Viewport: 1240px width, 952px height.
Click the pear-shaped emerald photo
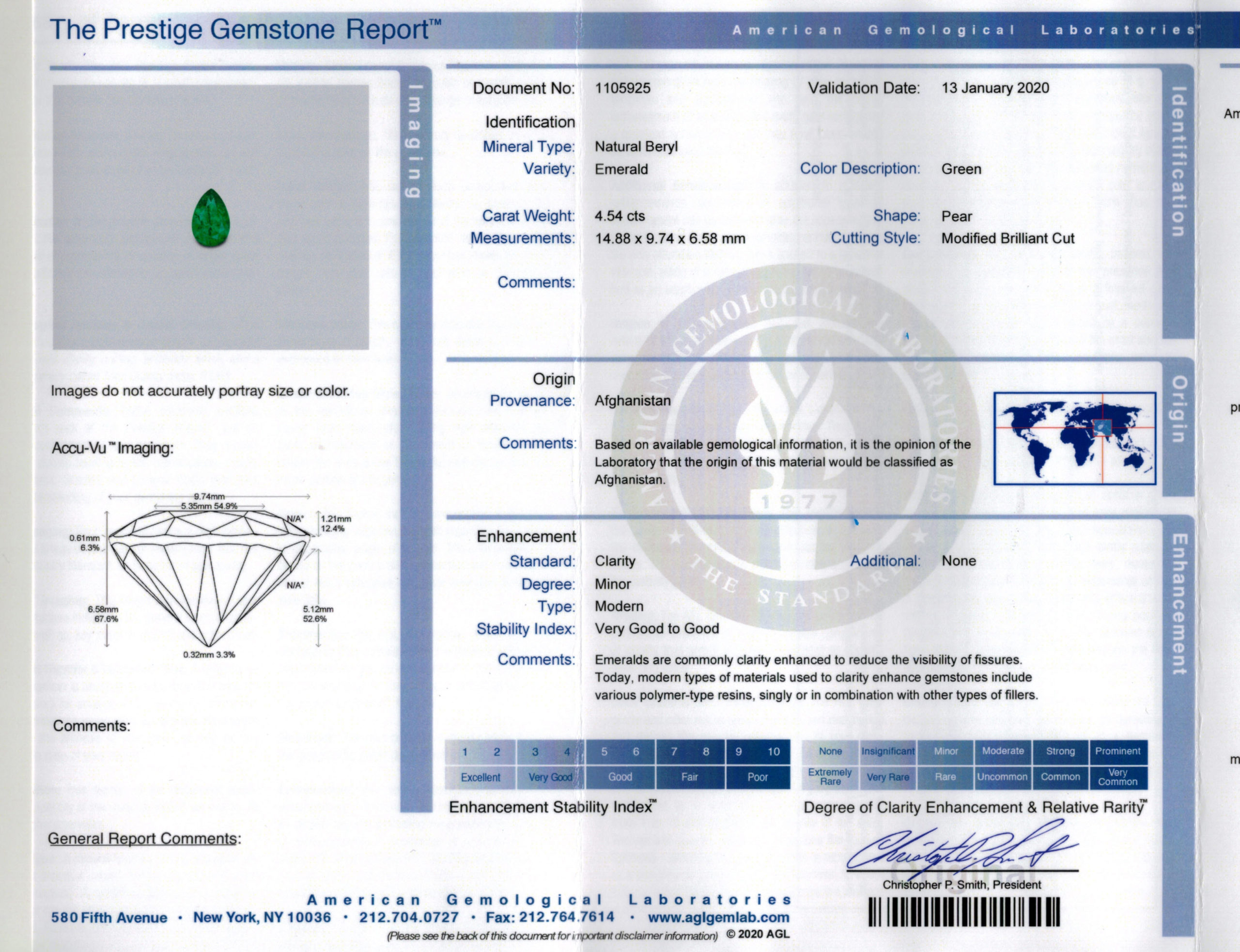pos(211,218)
